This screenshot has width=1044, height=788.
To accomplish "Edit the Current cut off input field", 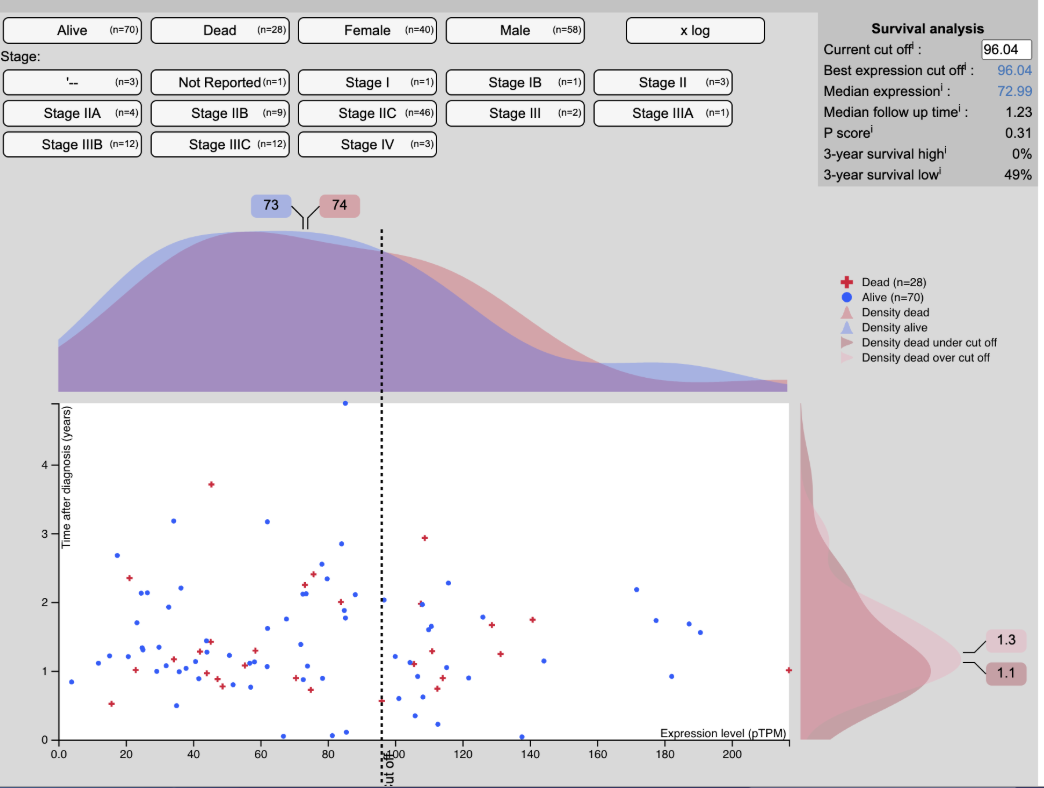I will (1006, 50).
